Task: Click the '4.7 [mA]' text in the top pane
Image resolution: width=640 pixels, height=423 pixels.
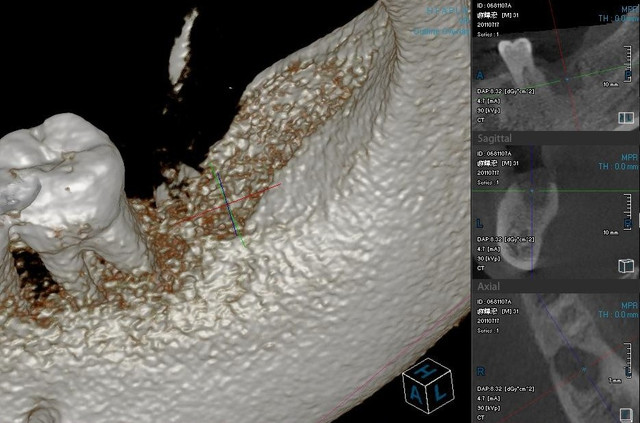Action: point(489,101)
